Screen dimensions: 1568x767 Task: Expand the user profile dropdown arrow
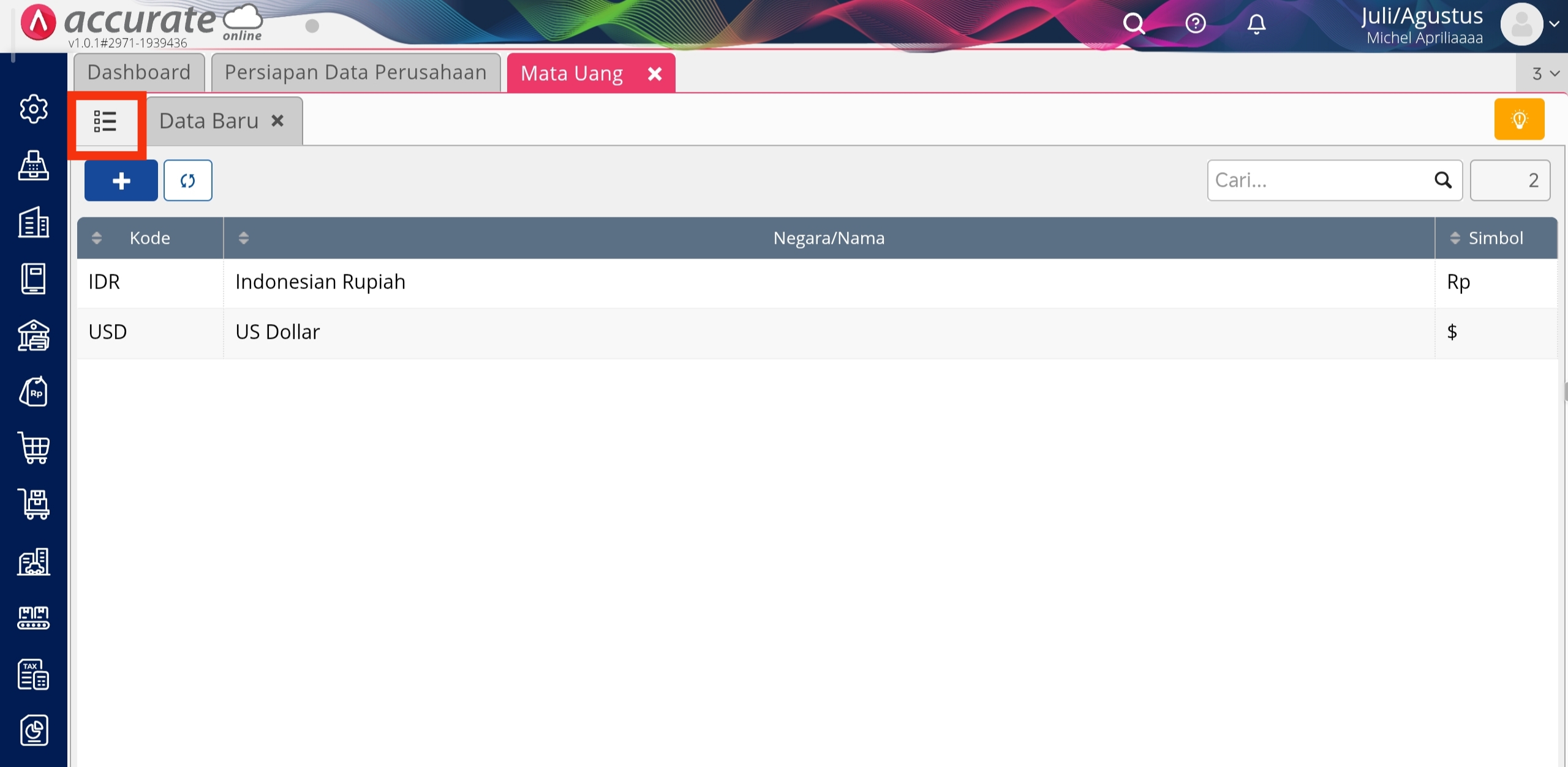click(x=1554, y=24)
